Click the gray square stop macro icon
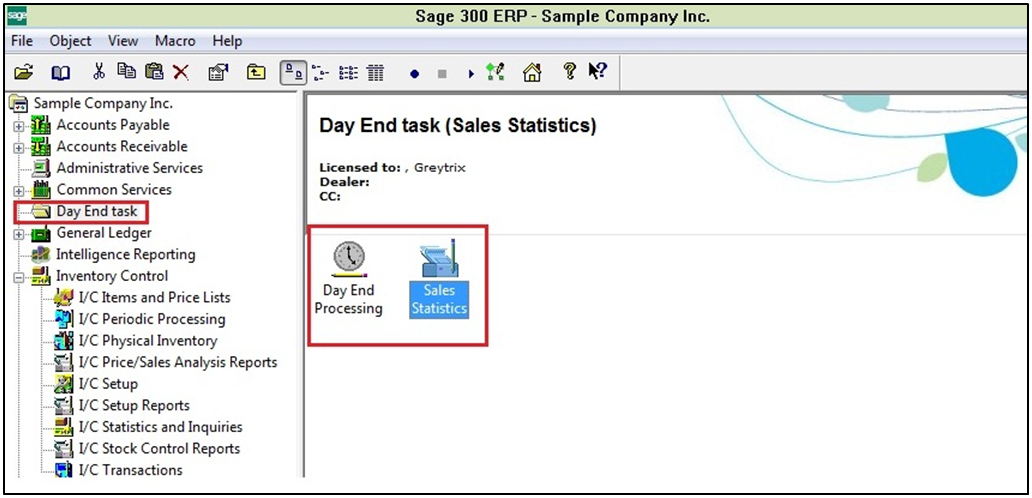 (x=442, y=74)
